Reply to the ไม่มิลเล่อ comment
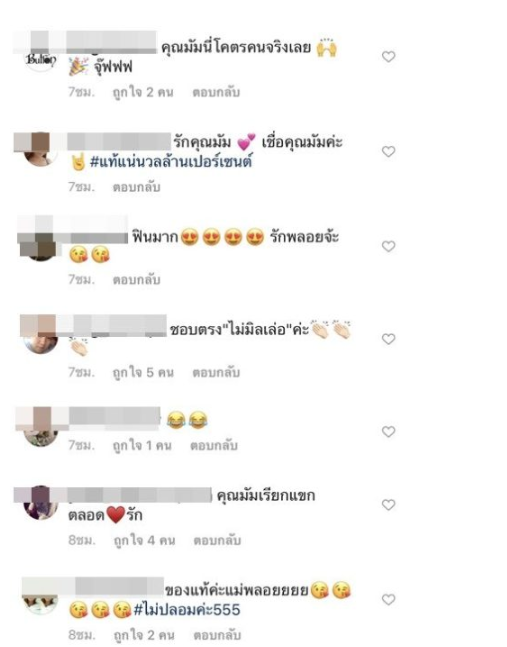The height and width of the screenshot is (647, 507). click(x=216, y=373)
